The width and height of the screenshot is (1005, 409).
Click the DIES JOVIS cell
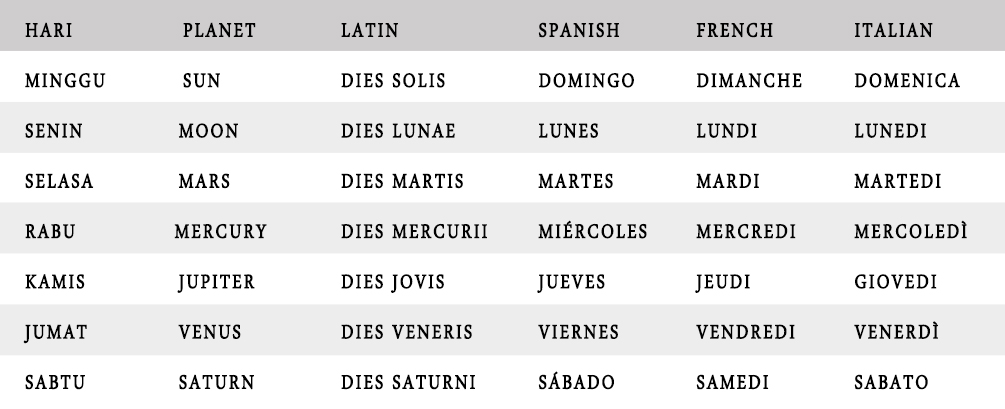[x=392, y=282]
